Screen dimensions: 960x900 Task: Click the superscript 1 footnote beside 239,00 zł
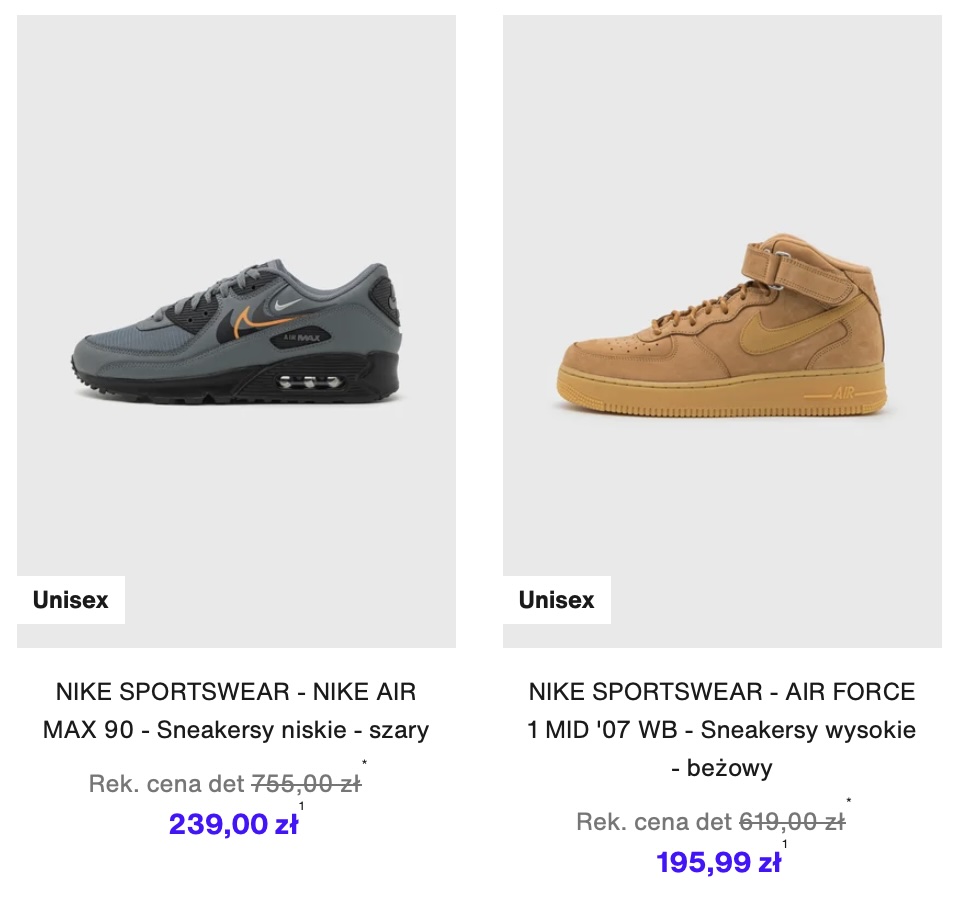pyautogui.click(x=301, y=806)
